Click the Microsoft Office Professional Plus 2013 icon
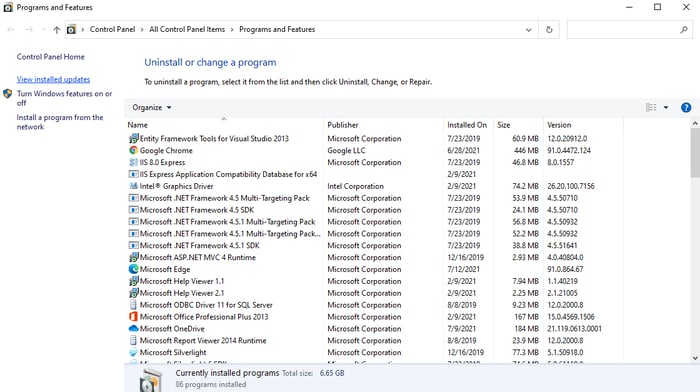This screenshot has height=392, width=700. click(x=133, y=317)
